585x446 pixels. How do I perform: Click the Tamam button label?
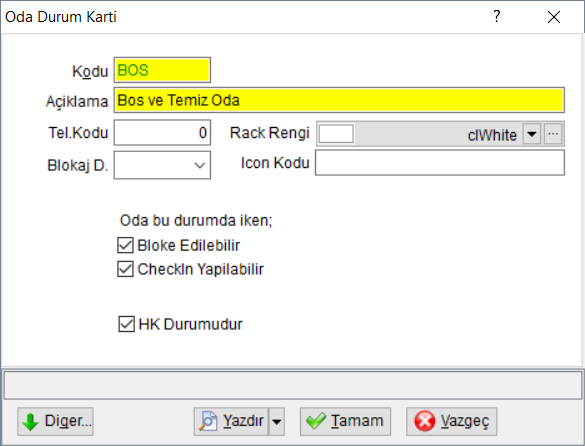[357, 421]
